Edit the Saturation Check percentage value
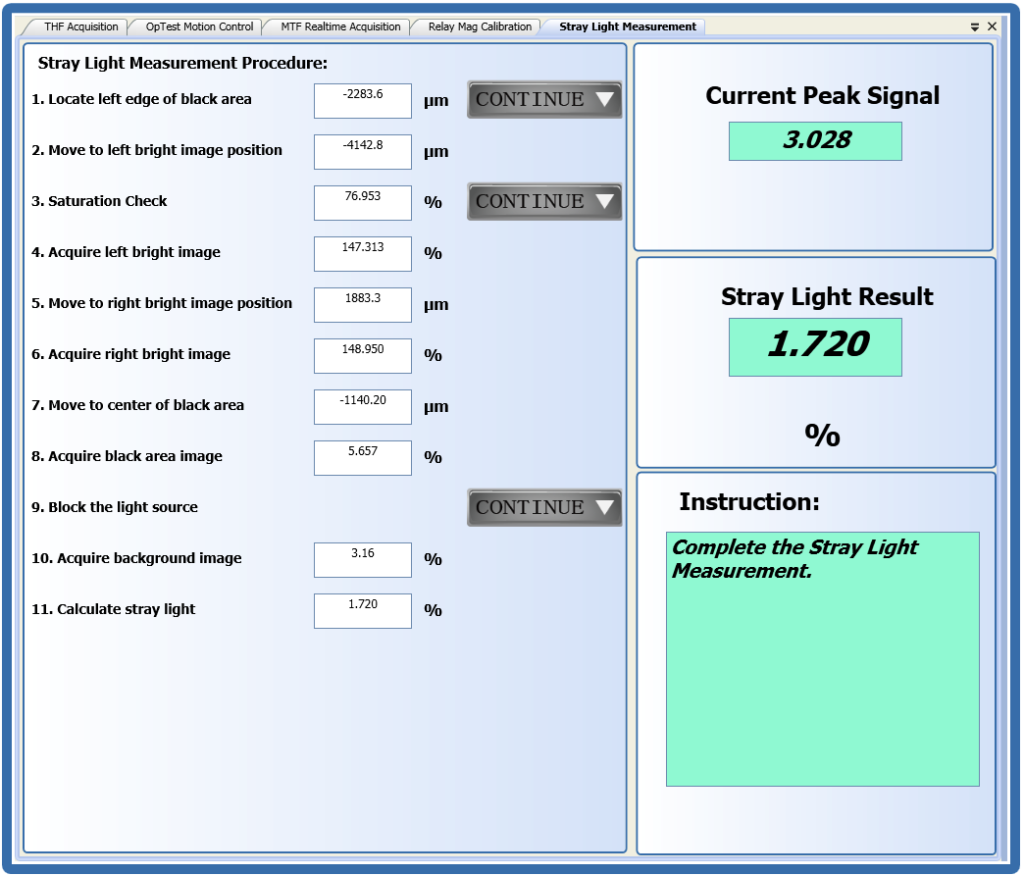The image size is (1024, 875). click(362, 201)
